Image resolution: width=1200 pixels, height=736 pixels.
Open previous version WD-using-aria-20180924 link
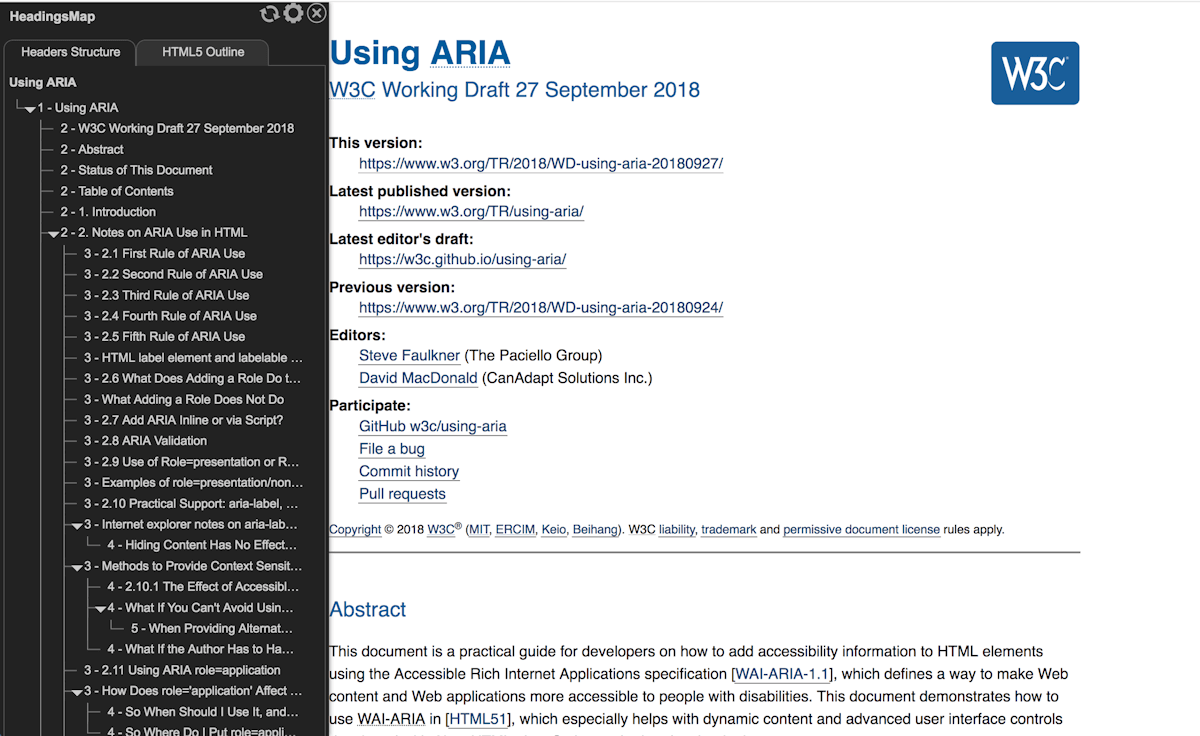pos(541,308)
